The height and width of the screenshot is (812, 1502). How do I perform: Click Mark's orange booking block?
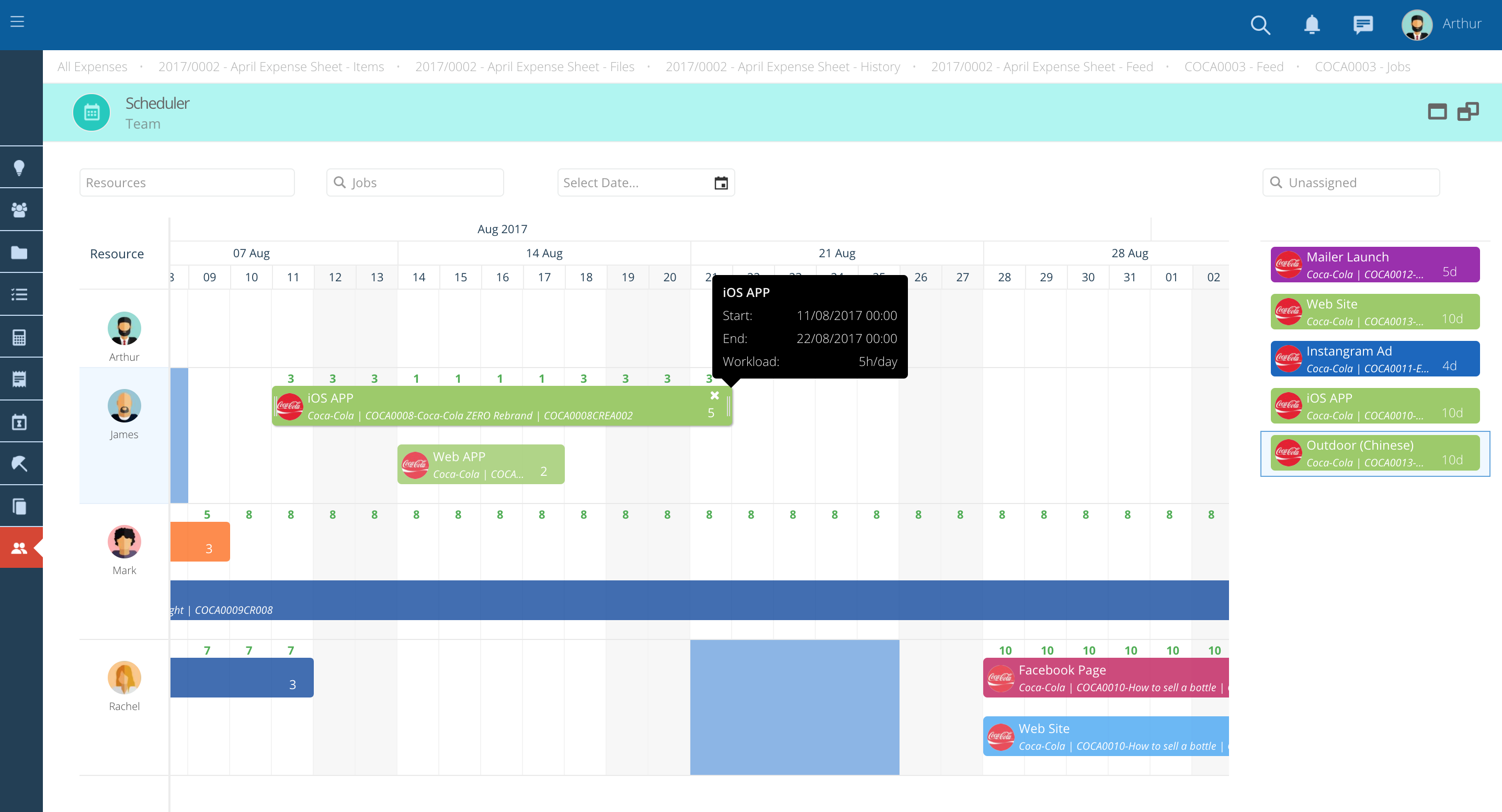(200, 542)
